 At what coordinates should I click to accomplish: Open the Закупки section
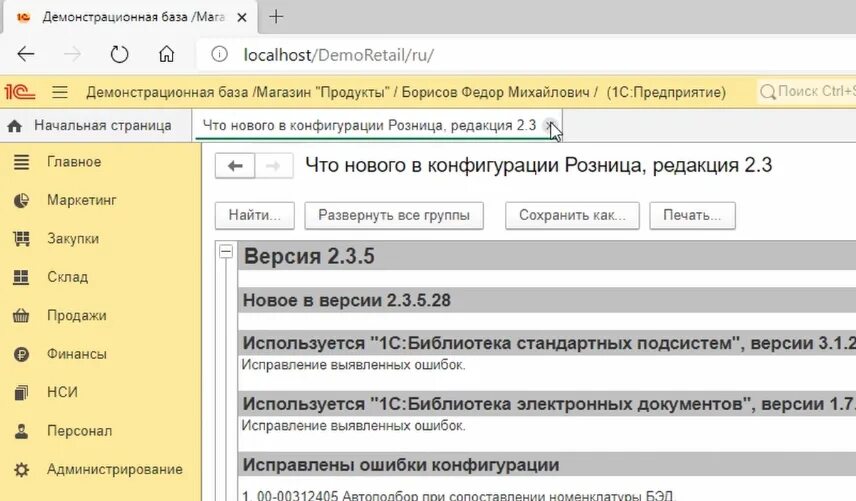(x=73, y=238)
